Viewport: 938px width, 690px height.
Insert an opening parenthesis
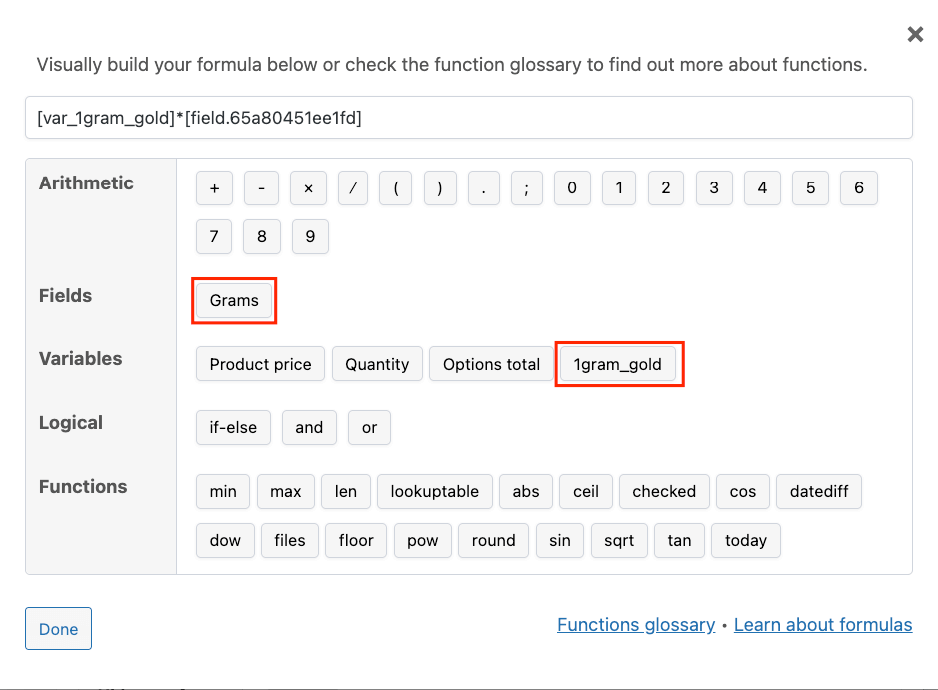(395, 188)
